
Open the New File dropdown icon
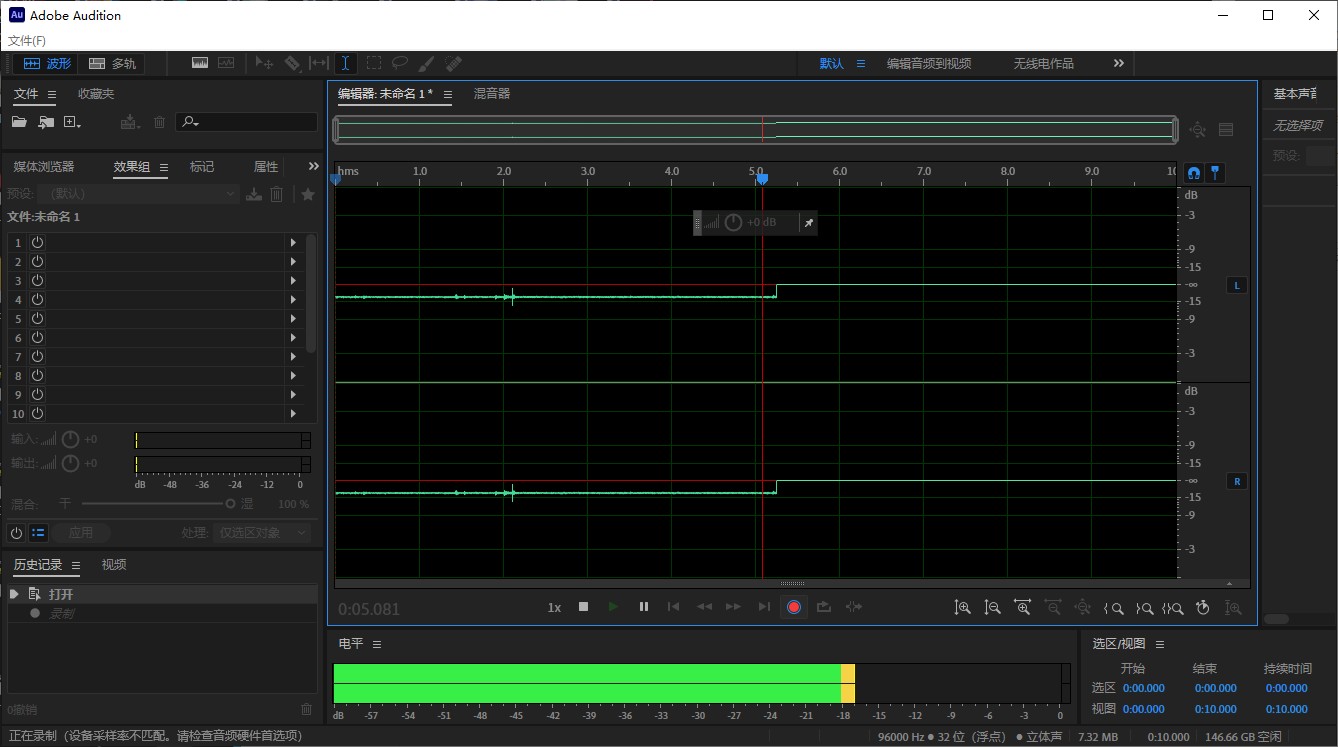click(x=72, y=122)
